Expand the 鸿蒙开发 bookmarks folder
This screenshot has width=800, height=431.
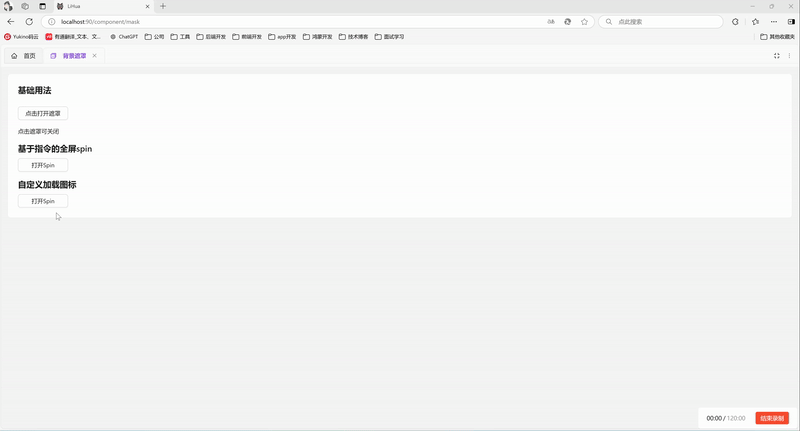[x=317, y=37]
